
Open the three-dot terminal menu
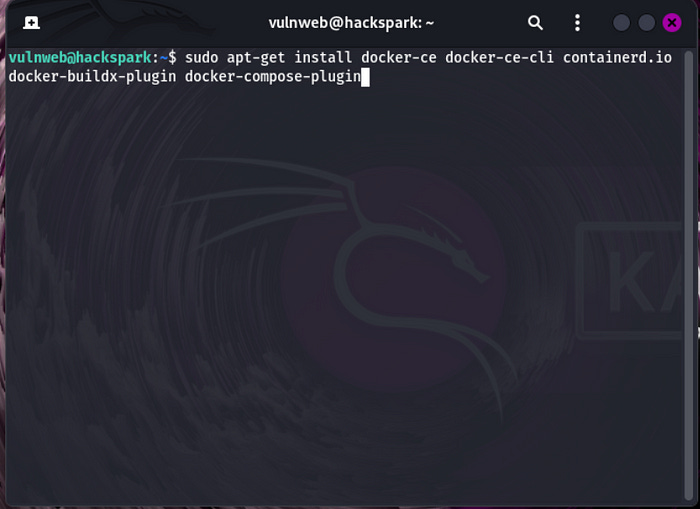tap(577, 23)
